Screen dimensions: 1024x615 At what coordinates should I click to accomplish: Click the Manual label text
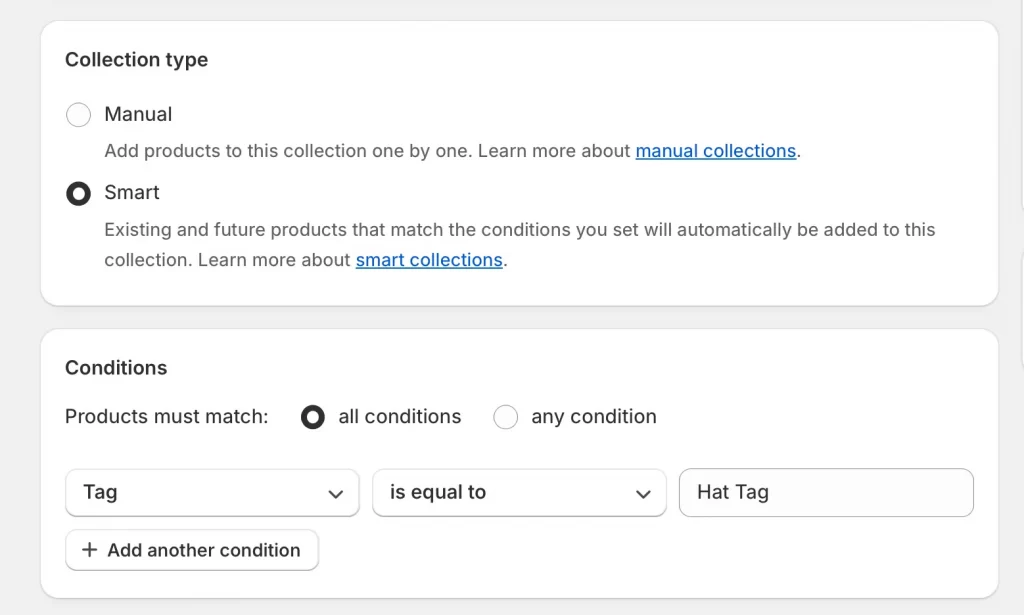(x=138, y=114)
